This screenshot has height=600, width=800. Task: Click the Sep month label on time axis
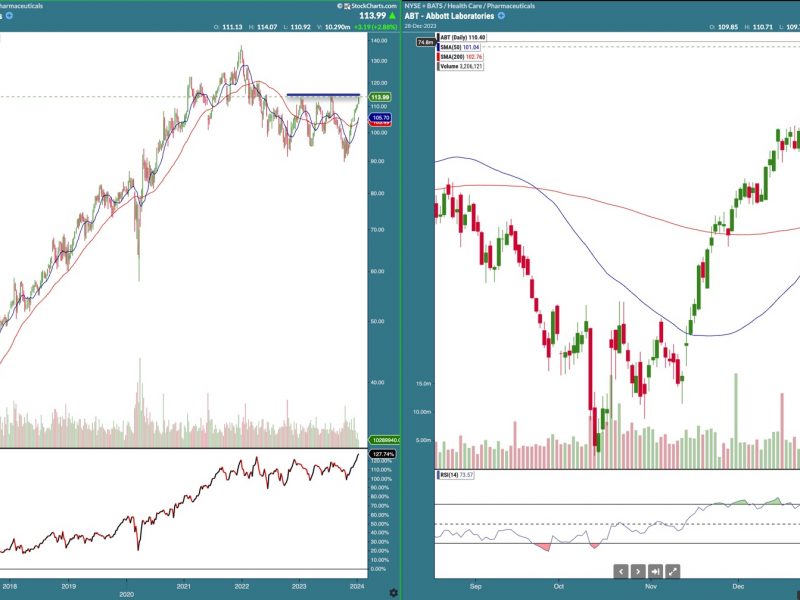coord(476,586)
